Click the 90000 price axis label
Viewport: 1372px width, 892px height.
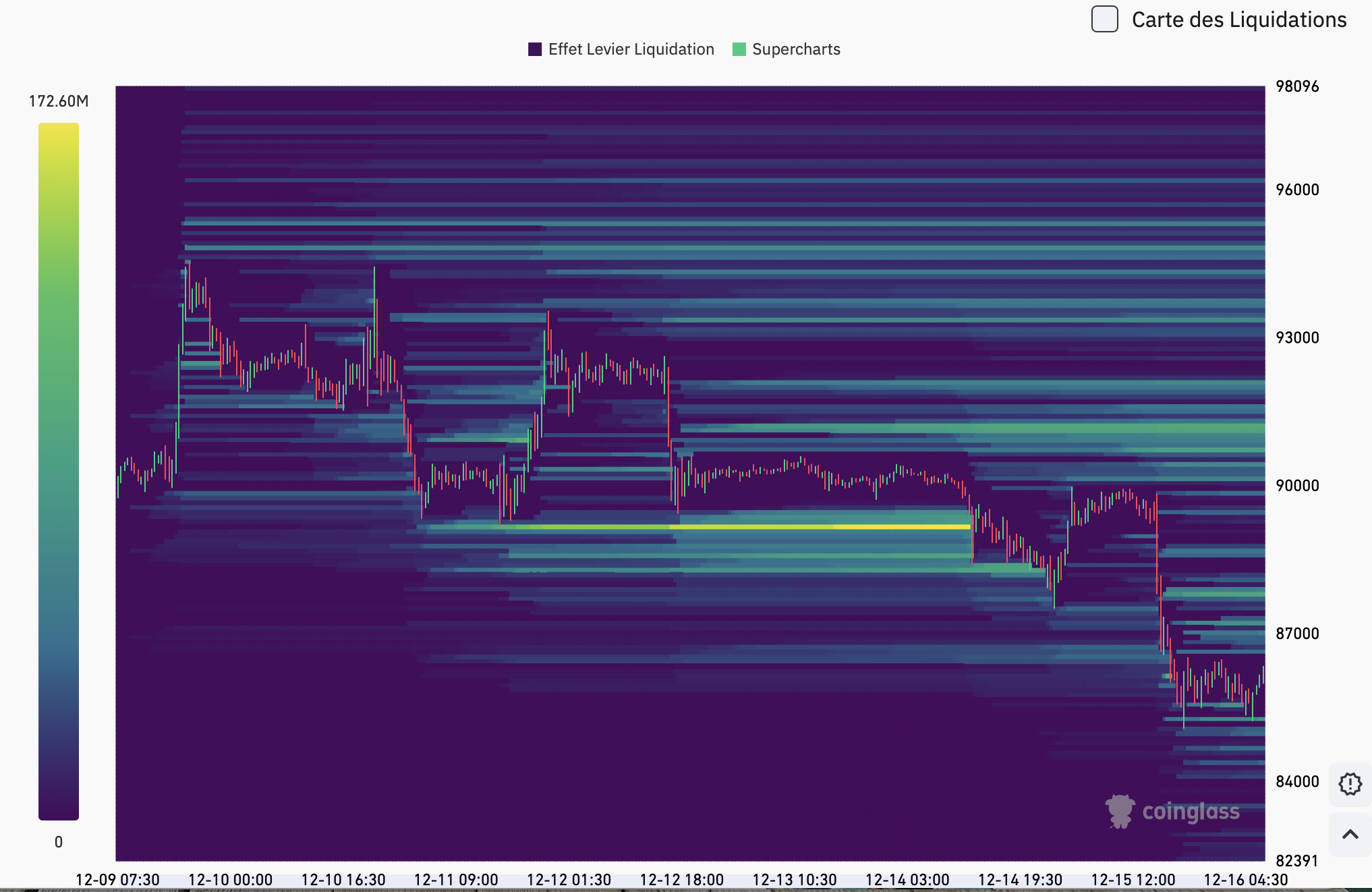click(1297, 485)
